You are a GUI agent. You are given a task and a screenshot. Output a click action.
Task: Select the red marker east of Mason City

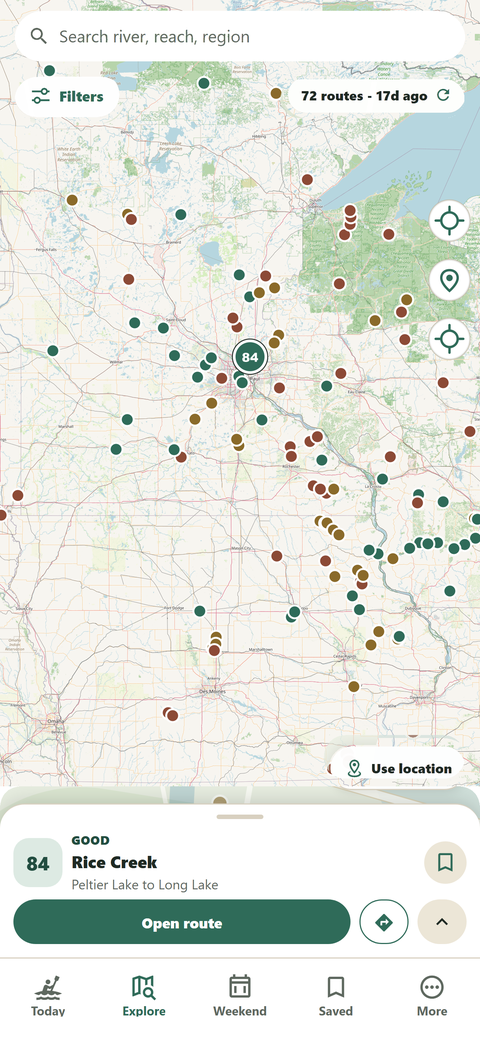pyautogui.click(x=276, y=556)
